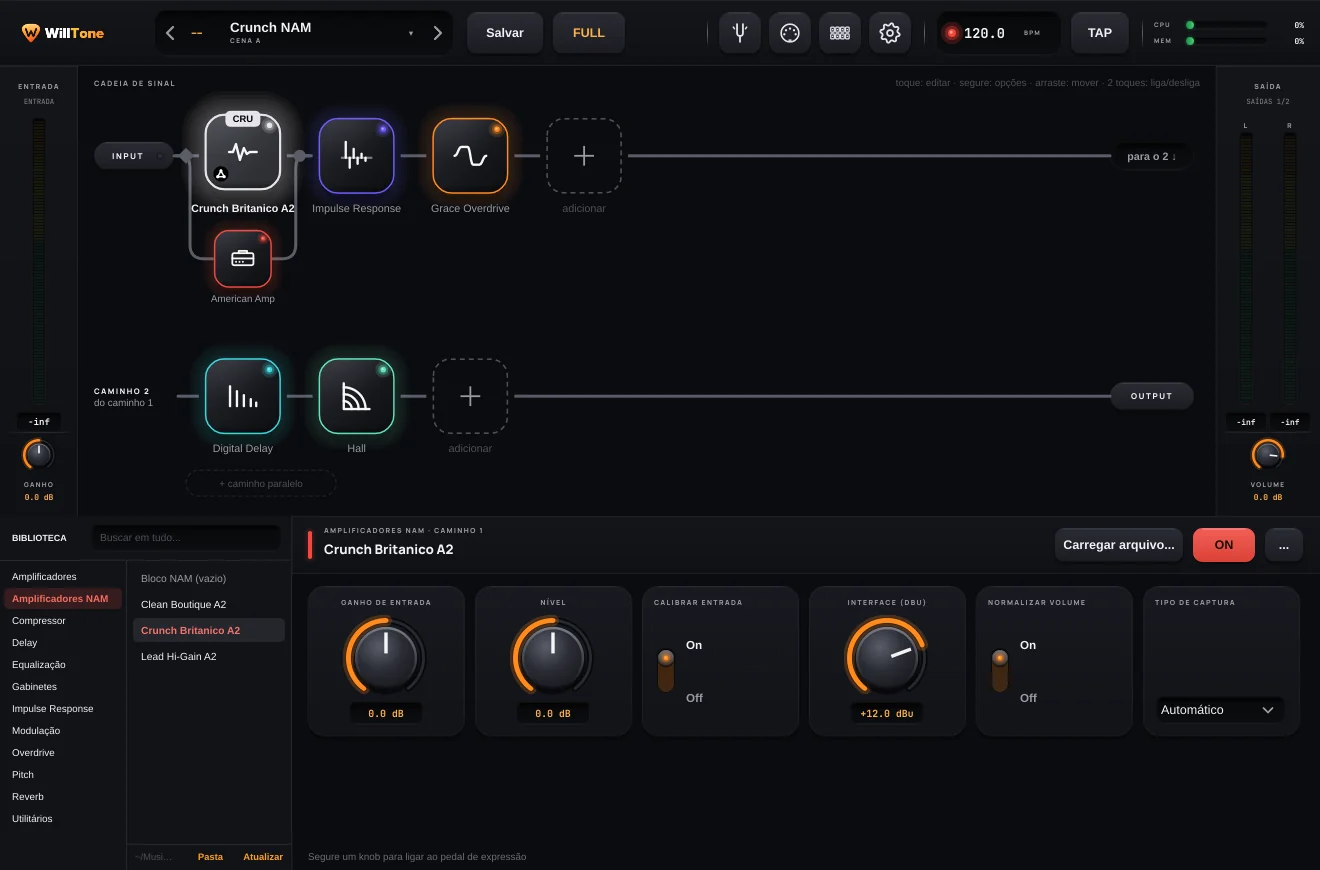Select the Hall reverb block
The width and height of the screenshot is (1320, 870).
click(357, 396)
